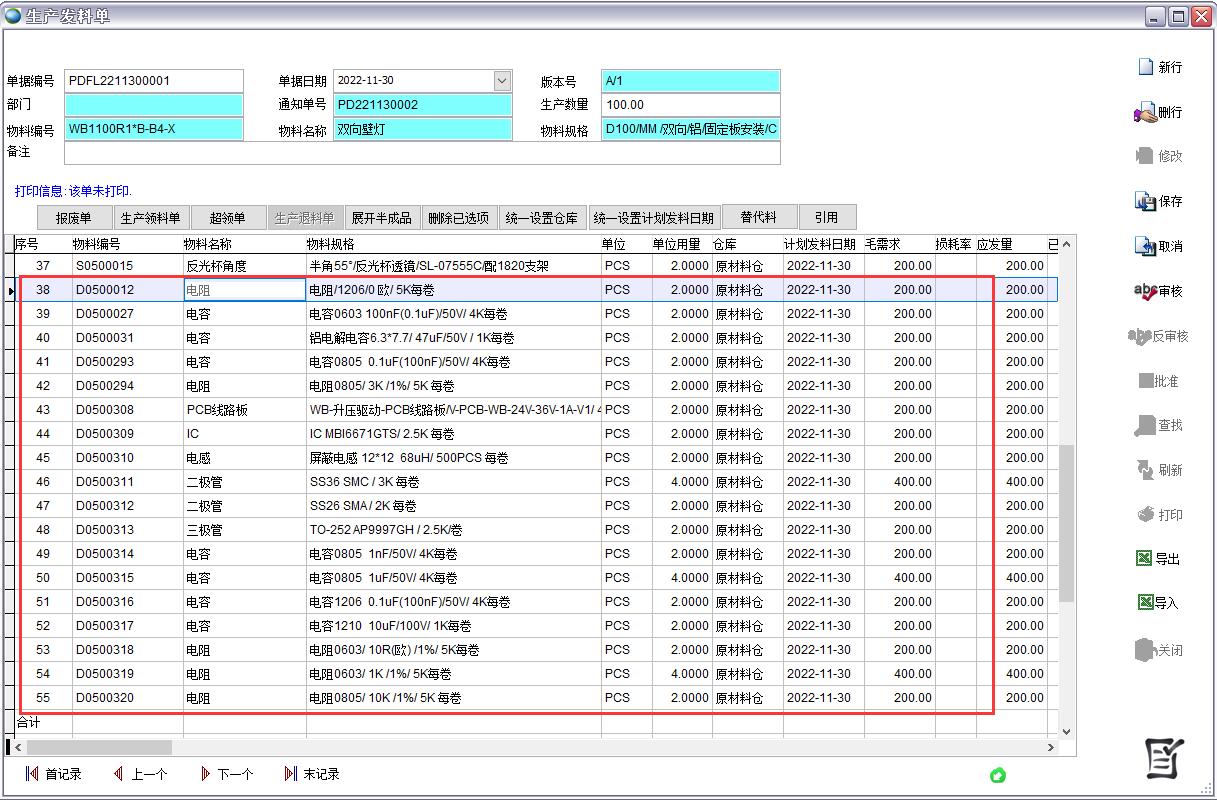This screenshot has width=1217, height=800.
Task: Click the green refresh icon at bottom
Action: click(x=997, y=775)
